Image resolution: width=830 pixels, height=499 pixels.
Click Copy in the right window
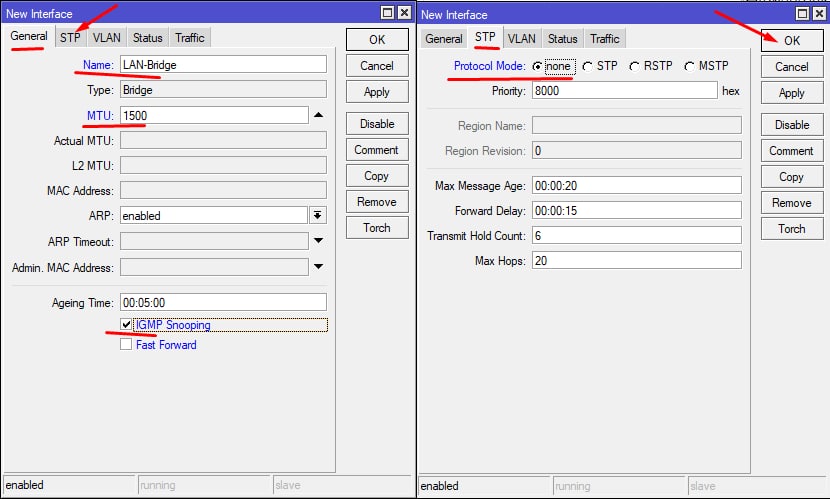[792, 177]
